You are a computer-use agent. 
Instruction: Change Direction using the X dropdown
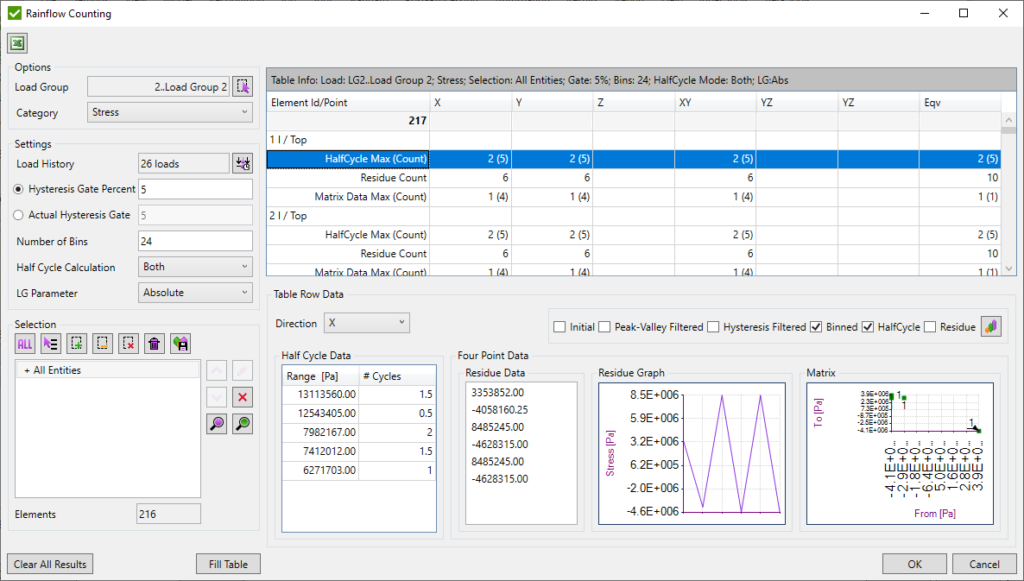(368, 324)
